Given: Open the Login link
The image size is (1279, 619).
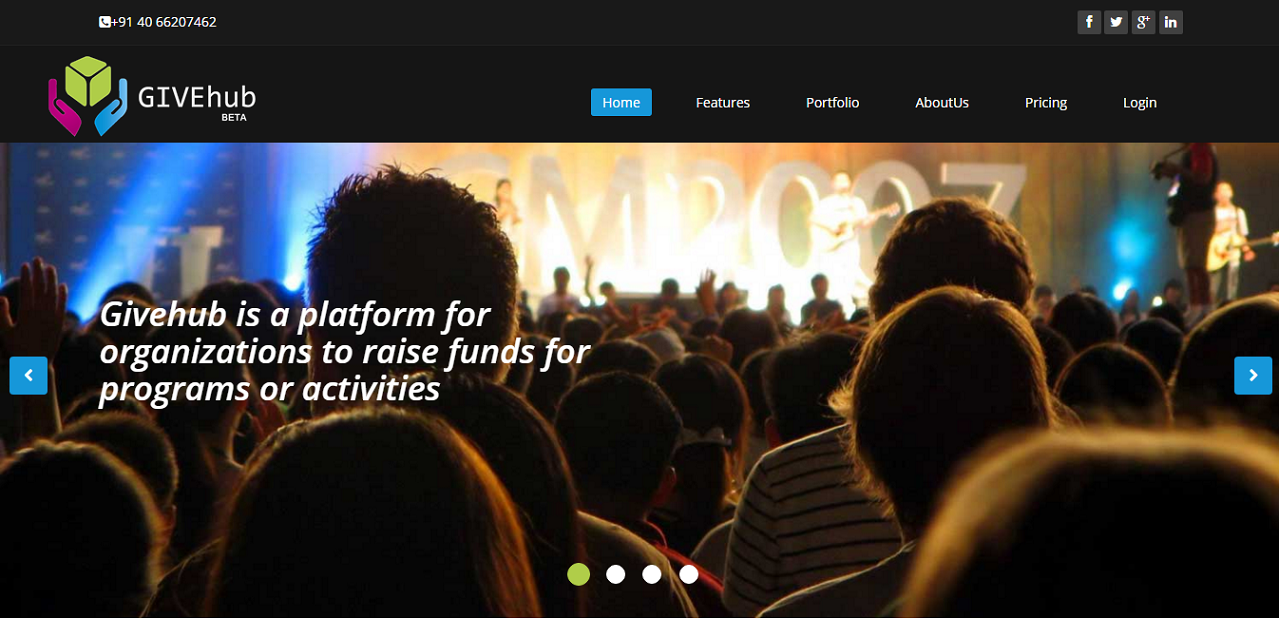Looking at the screenshot, I should tap(1140, 102).
